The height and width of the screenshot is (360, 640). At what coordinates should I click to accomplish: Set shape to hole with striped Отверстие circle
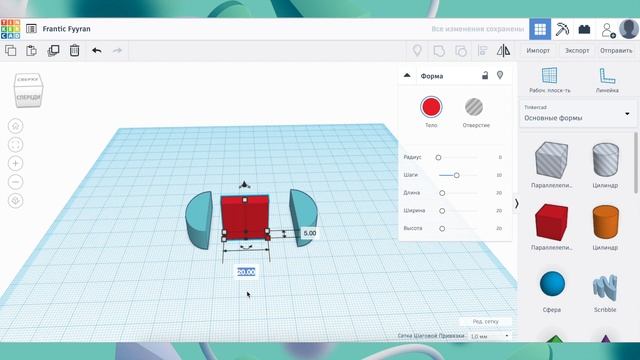click(474, 107)
